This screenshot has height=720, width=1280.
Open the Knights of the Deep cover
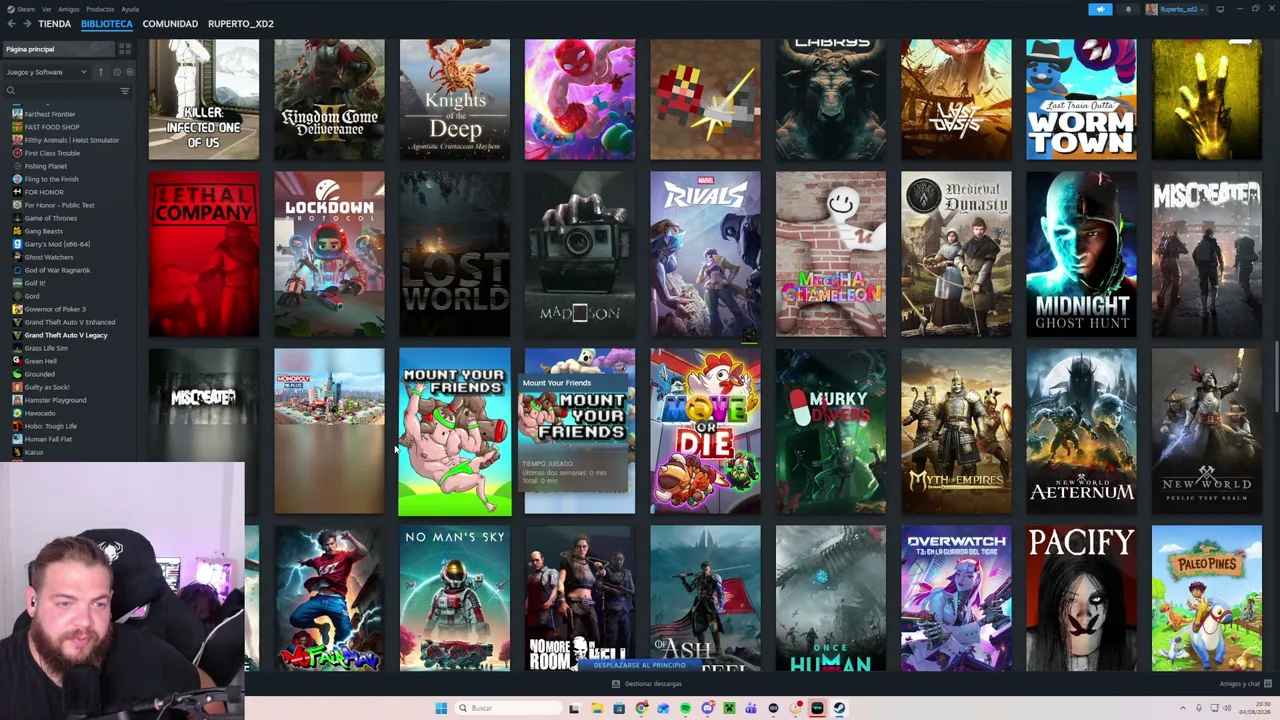[x=455, y=100]
